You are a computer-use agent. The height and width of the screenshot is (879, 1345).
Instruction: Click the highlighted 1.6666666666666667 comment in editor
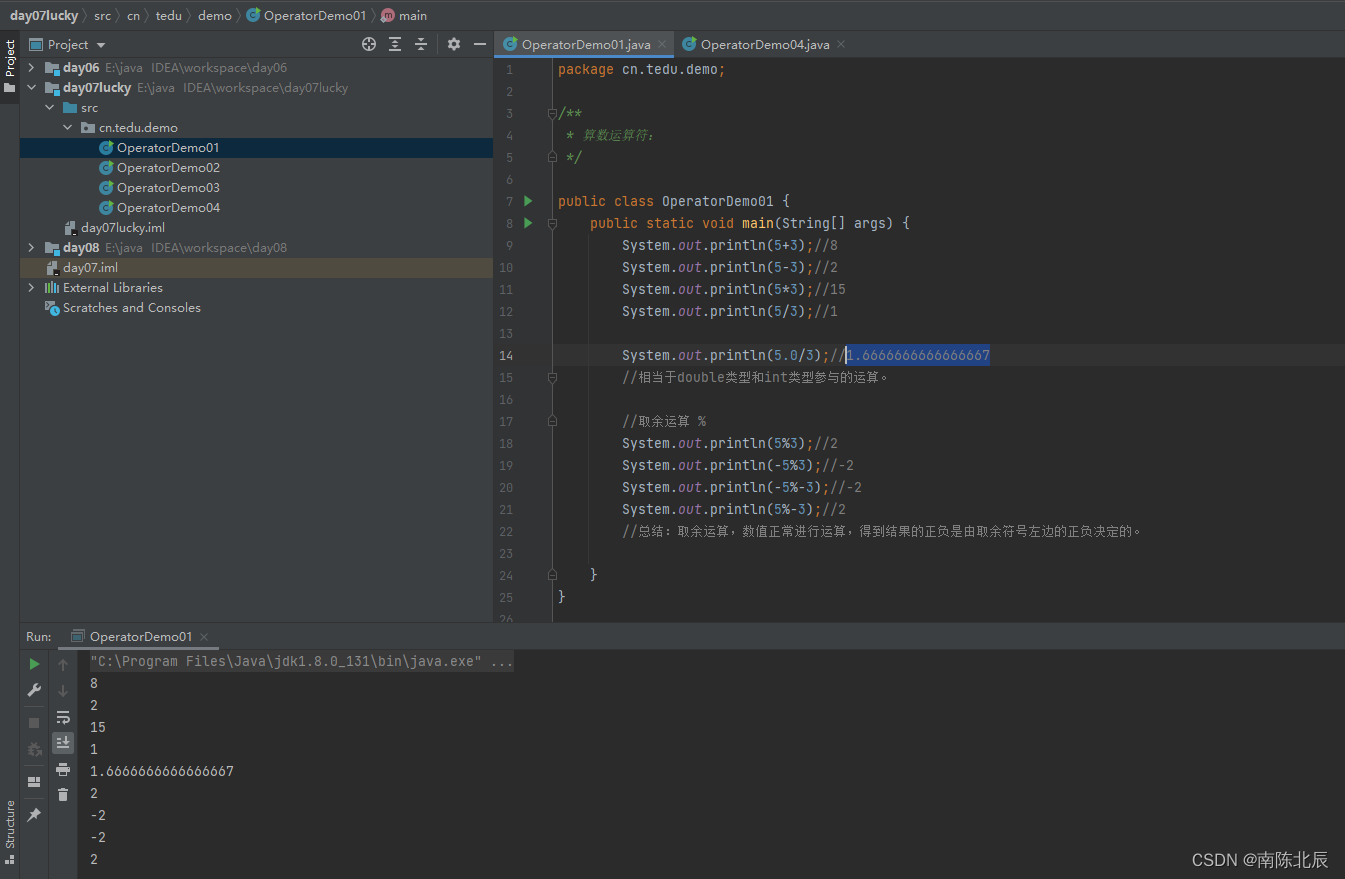click(x=918, y=356)
